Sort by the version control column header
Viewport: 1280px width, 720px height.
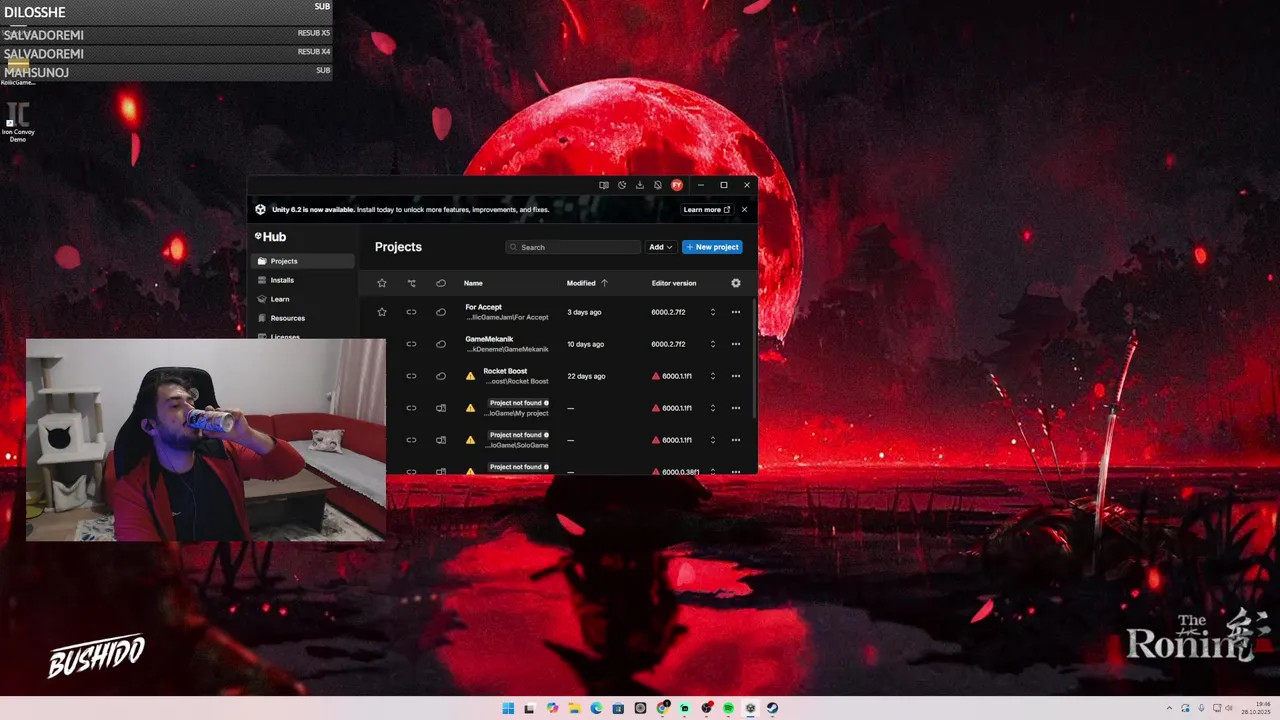coord(411,283)
